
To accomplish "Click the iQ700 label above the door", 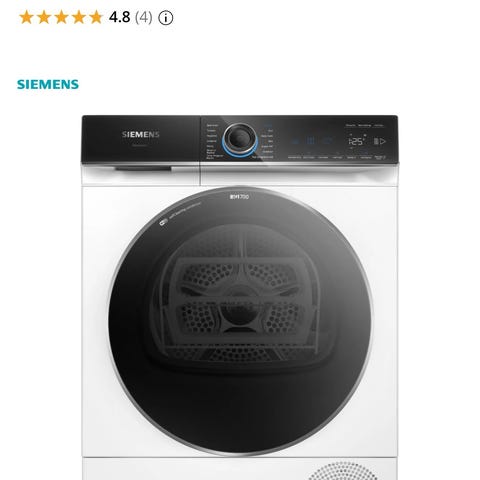I will point(239,197).
